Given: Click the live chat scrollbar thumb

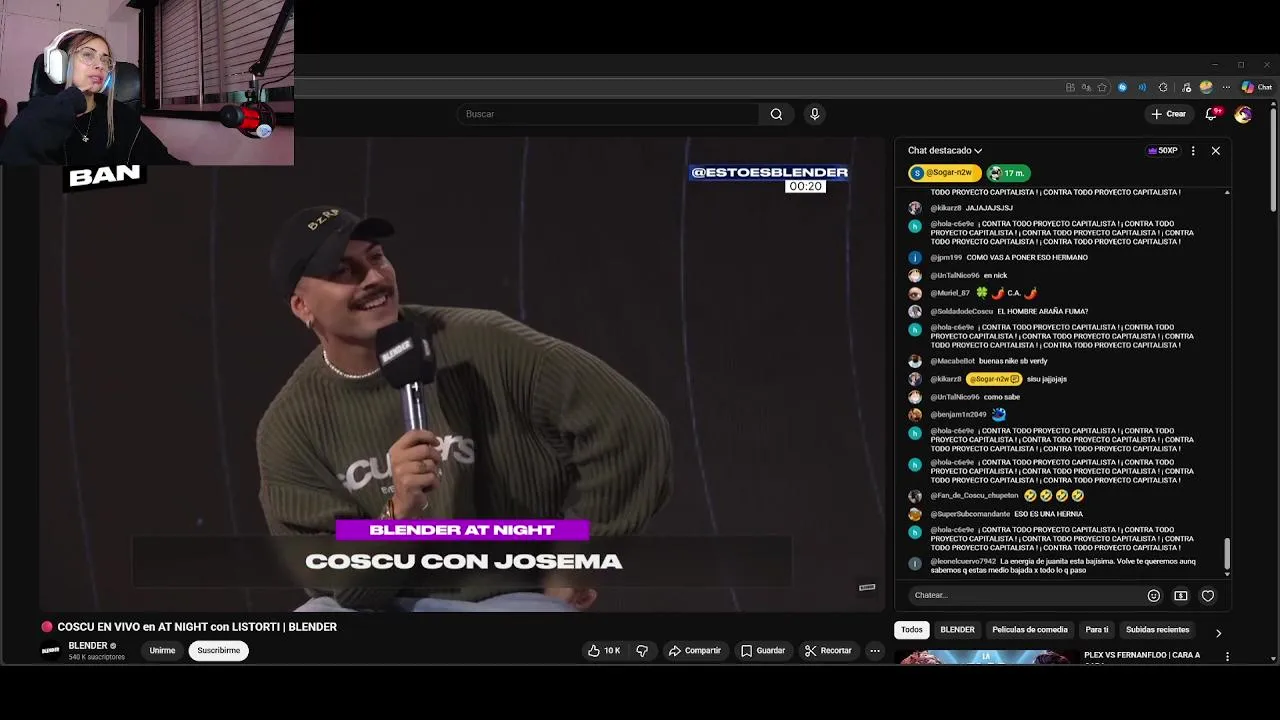Looking at the screenshot, I should 1227,552.
